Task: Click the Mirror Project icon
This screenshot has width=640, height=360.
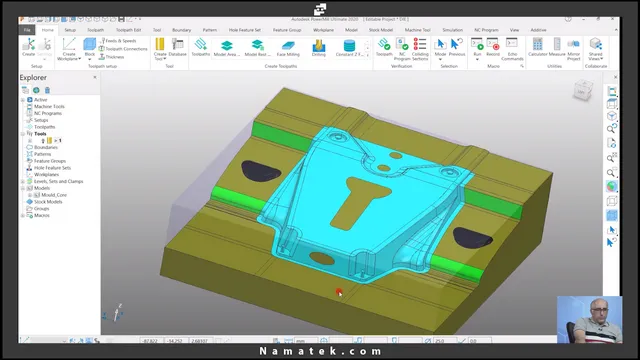Action: point(573,49)
